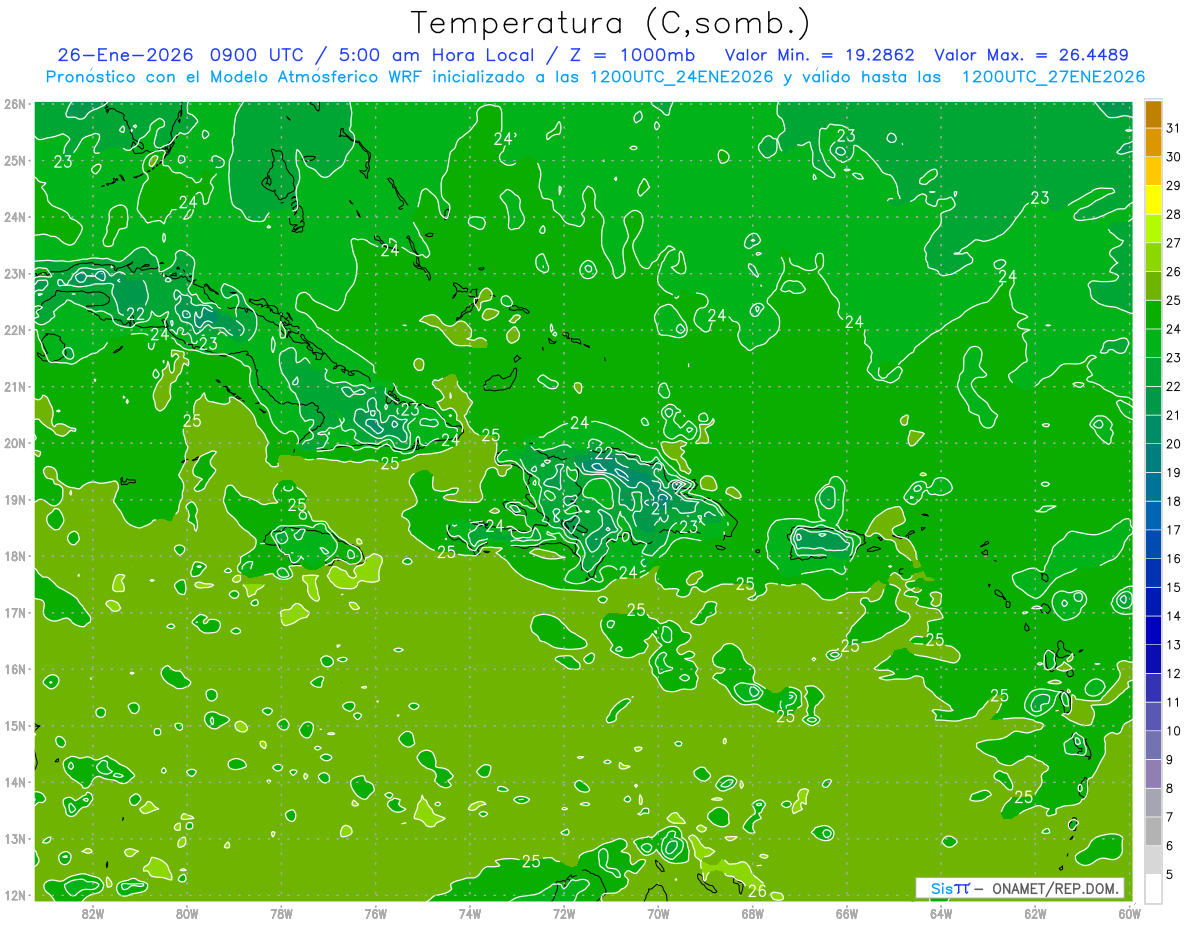Click the '16N' latitude axis label
The width and height of the screenshot is (1200, 927).
point(15,669)
